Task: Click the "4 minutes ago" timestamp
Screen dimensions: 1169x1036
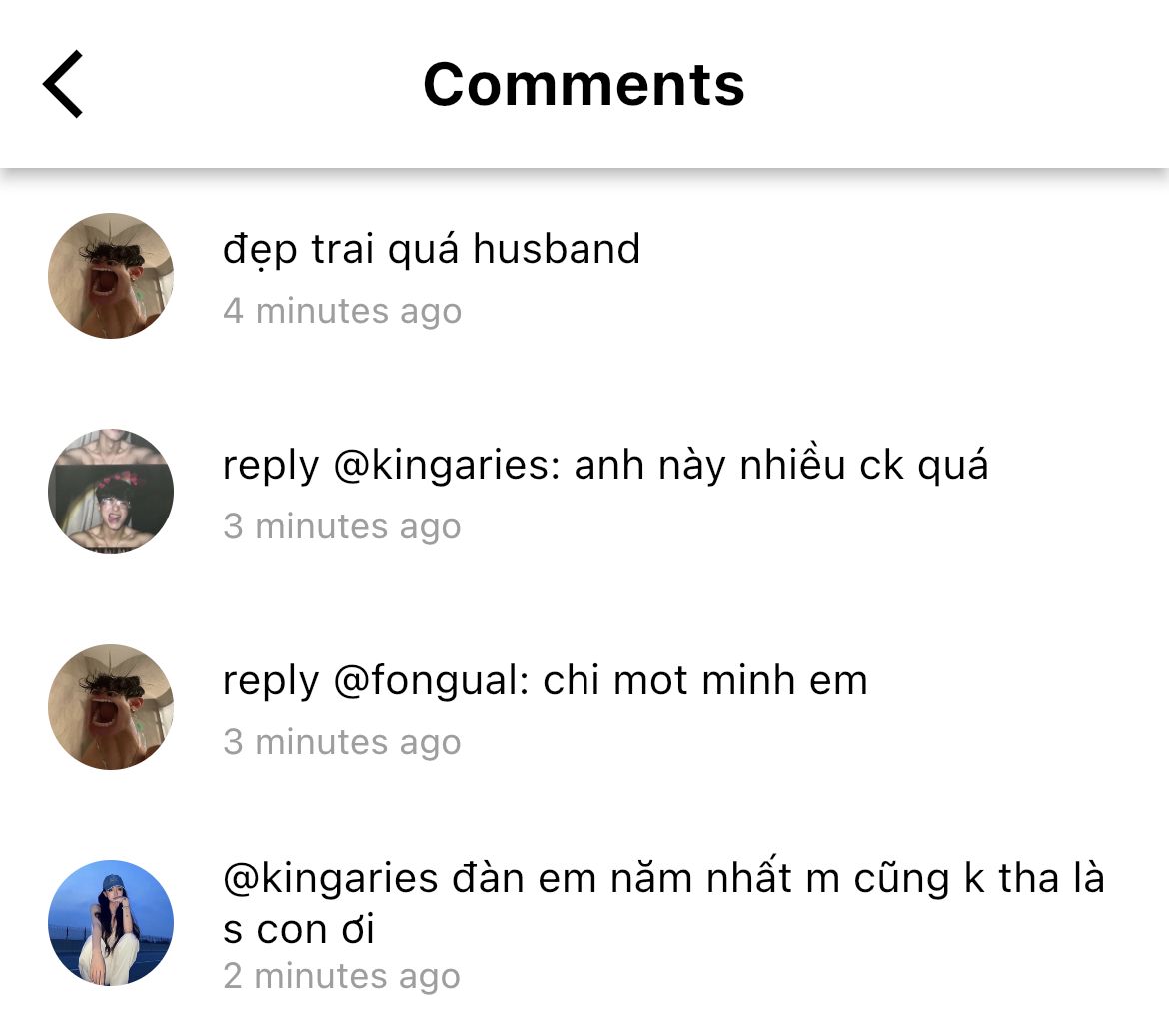Action: click(342, 311)
